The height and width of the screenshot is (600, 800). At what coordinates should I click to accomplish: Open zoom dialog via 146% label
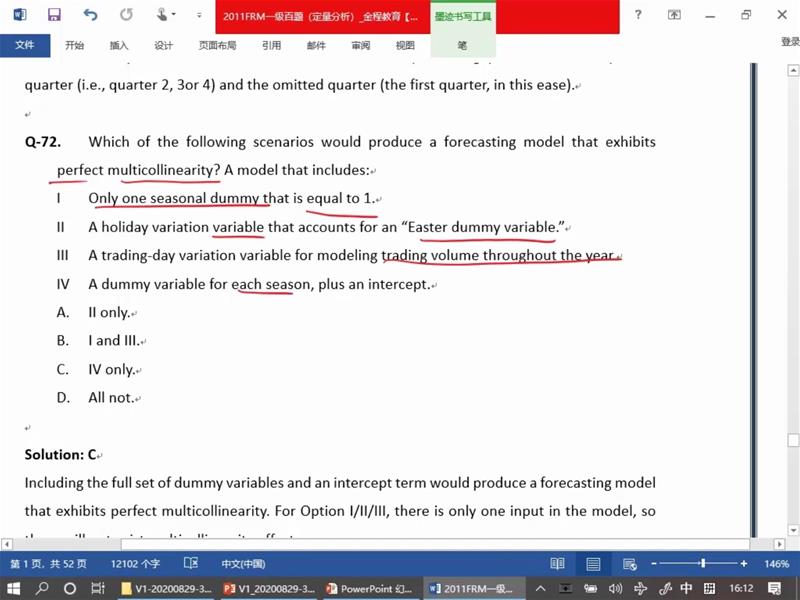[777, 564]
